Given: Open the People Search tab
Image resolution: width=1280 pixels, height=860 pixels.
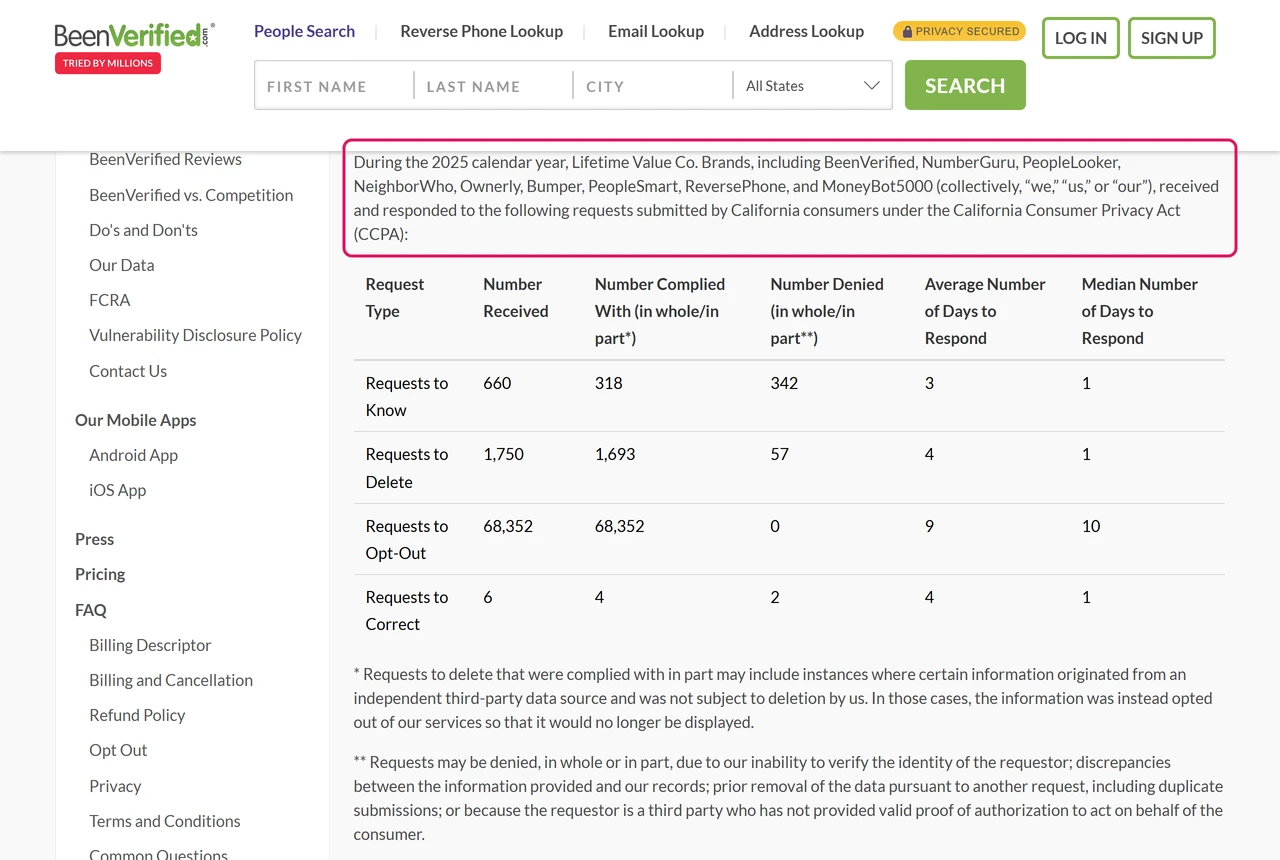Looking at the screenshot, I should tap(304, 31).
